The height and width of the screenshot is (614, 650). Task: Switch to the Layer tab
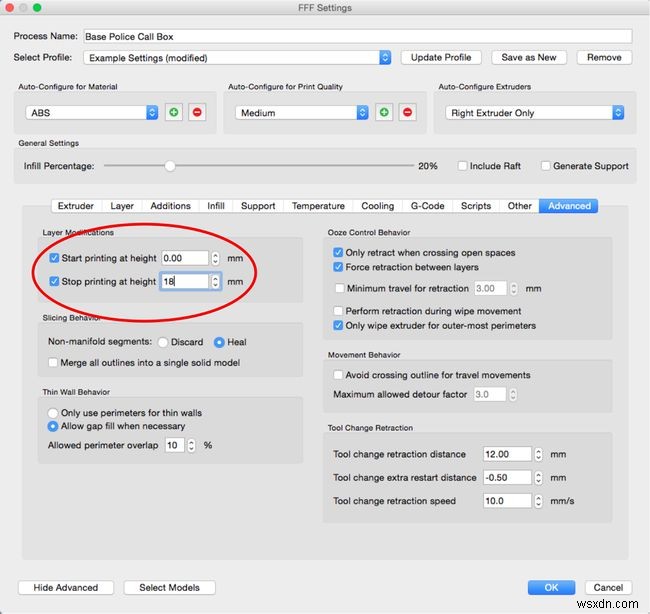tap(122, 206)
